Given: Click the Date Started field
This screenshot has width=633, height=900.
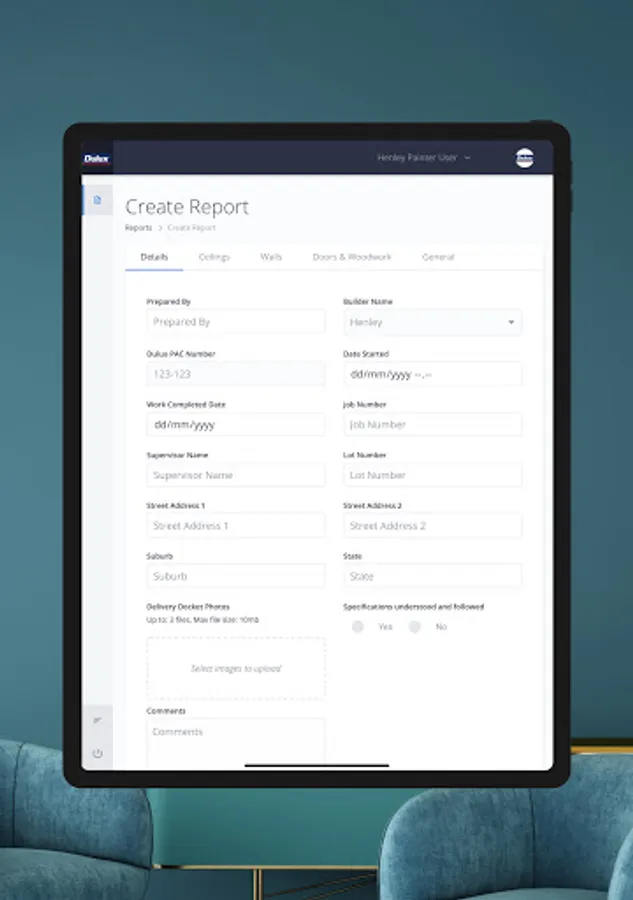Looking at the screenshot, I should coord(433,374).
